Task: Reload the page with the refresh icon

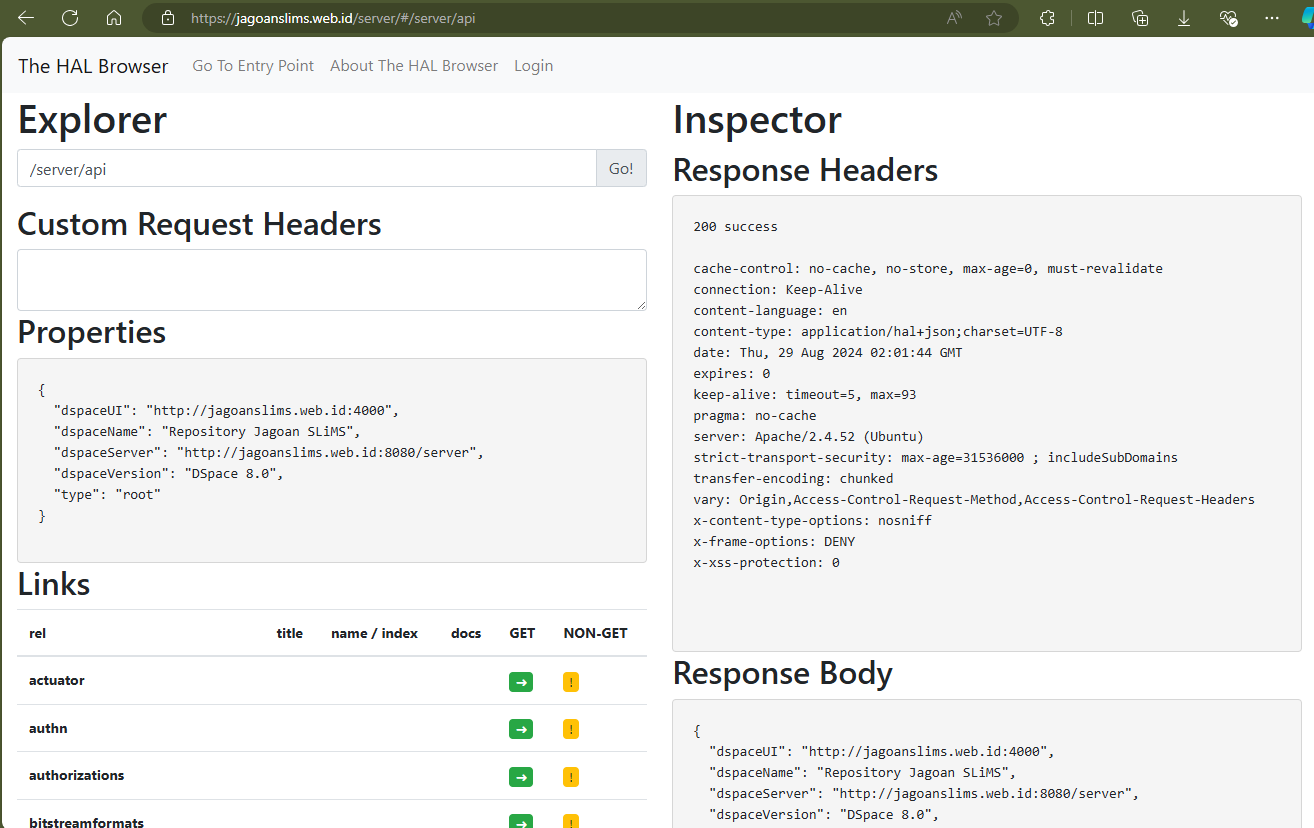Action: pos(70,18)
